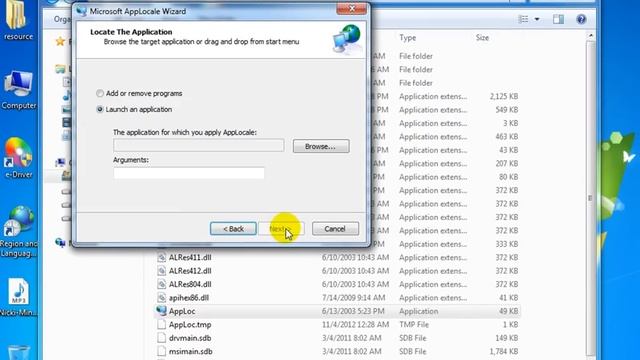640x360 pixels.
Task: Select the ALRes412.dll file name
Action: 190,271
